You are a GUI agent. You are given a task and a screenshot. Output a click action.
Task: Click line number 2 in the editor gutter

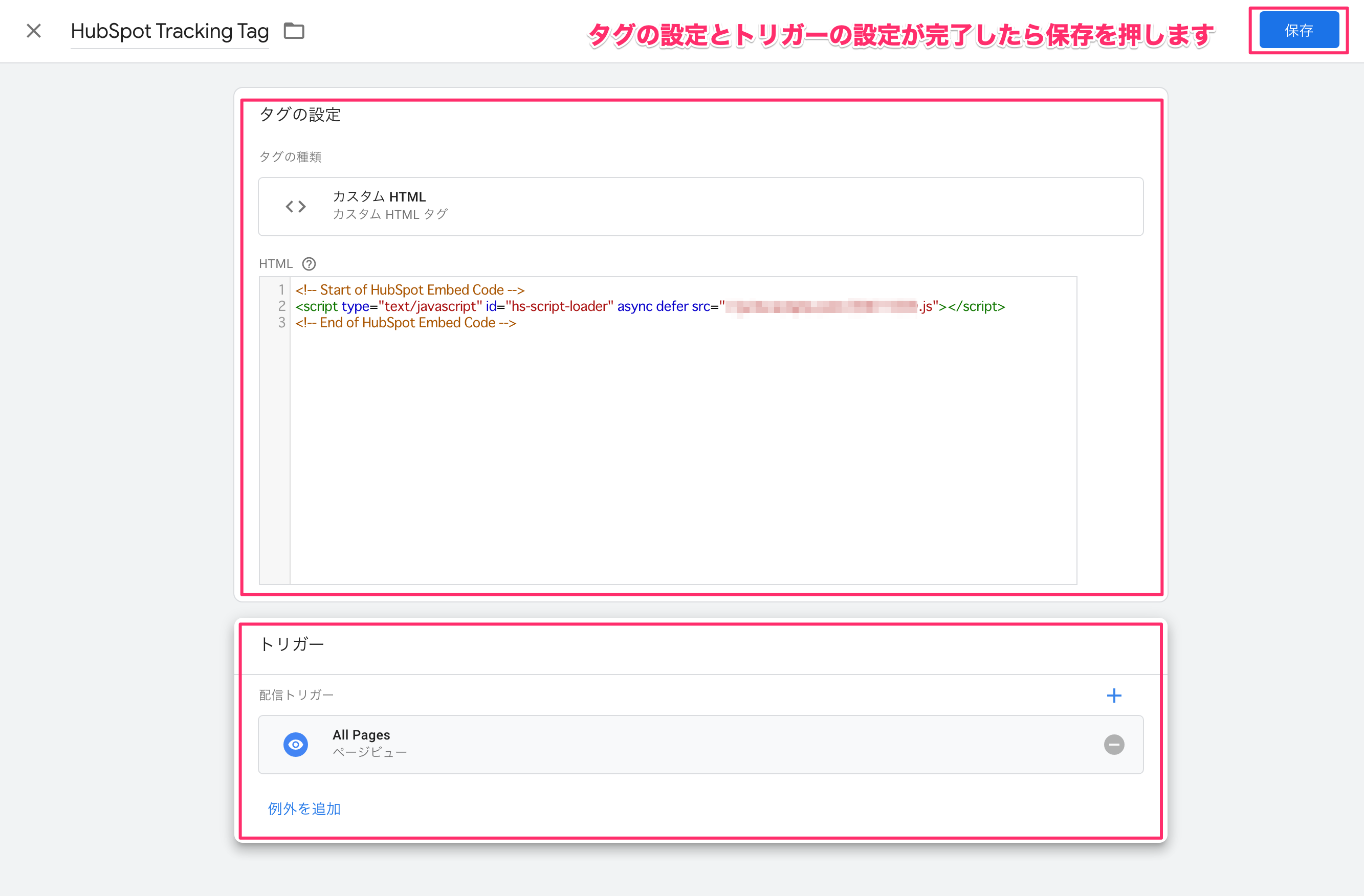coord(281,306)
